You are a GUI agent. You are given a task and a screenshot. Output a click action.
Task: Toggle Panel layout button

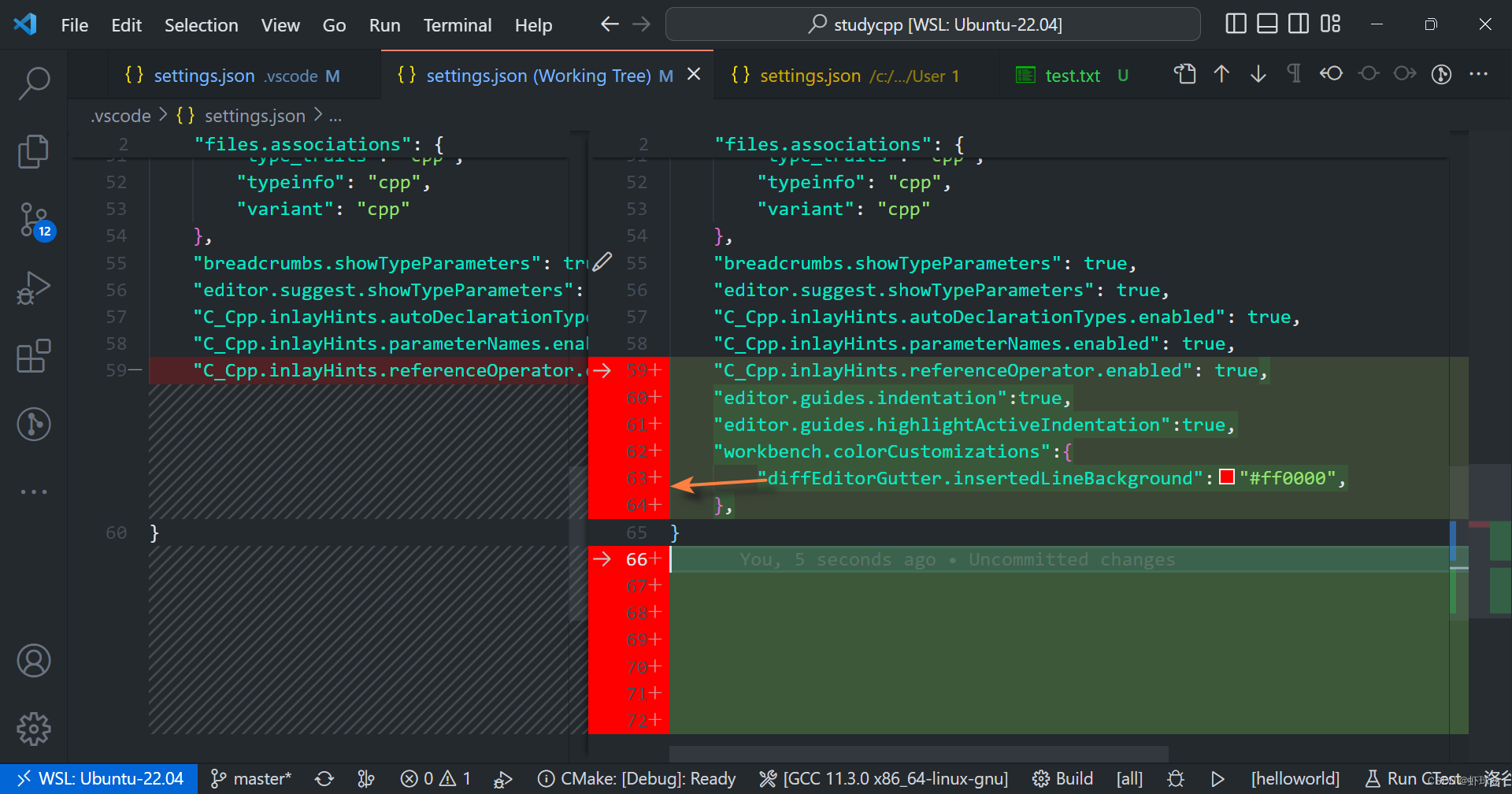1267,24
